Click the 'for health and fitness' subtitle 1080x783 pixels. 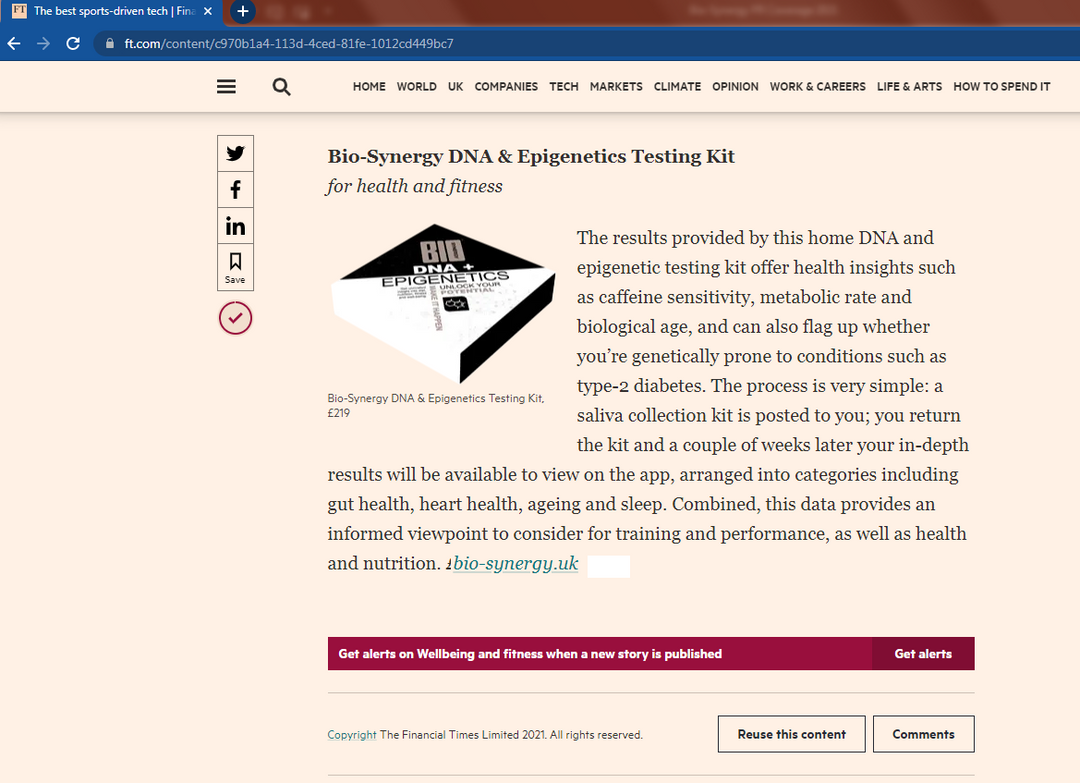click(415, 186)
